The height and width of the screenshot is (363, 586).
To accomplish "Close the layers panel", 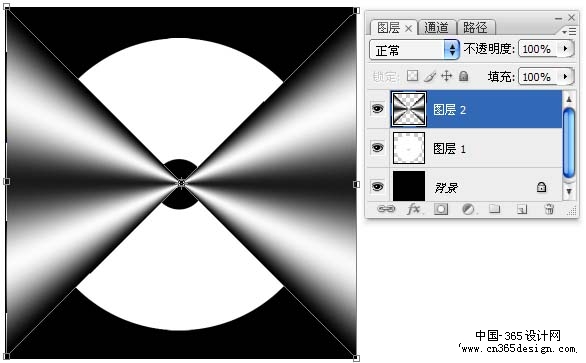I will pyautogui.click(x=571, y=17).
